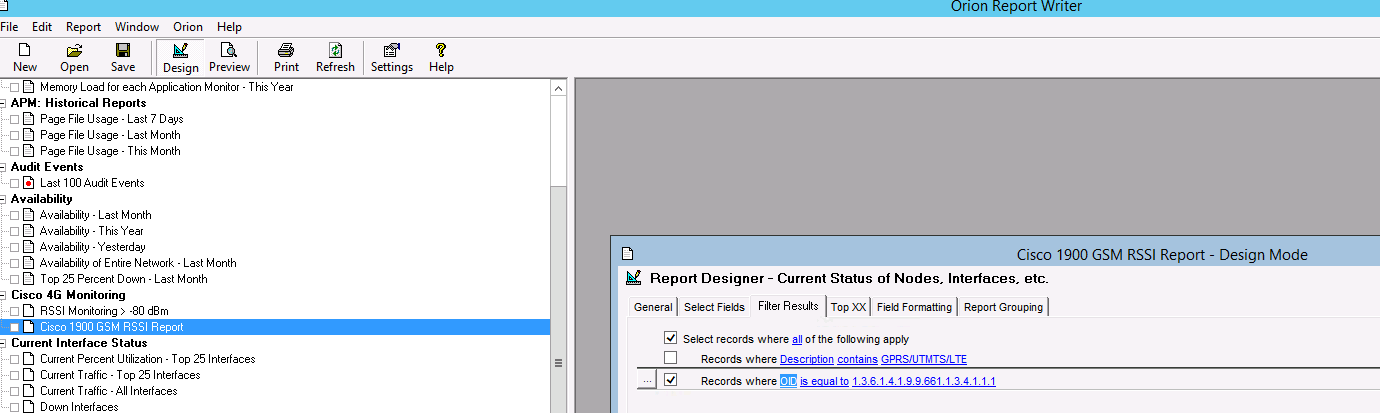Uncheck 'Select records where all of the following apply'
This screenshot has height=413, width=1380.
tap(671, 339)
